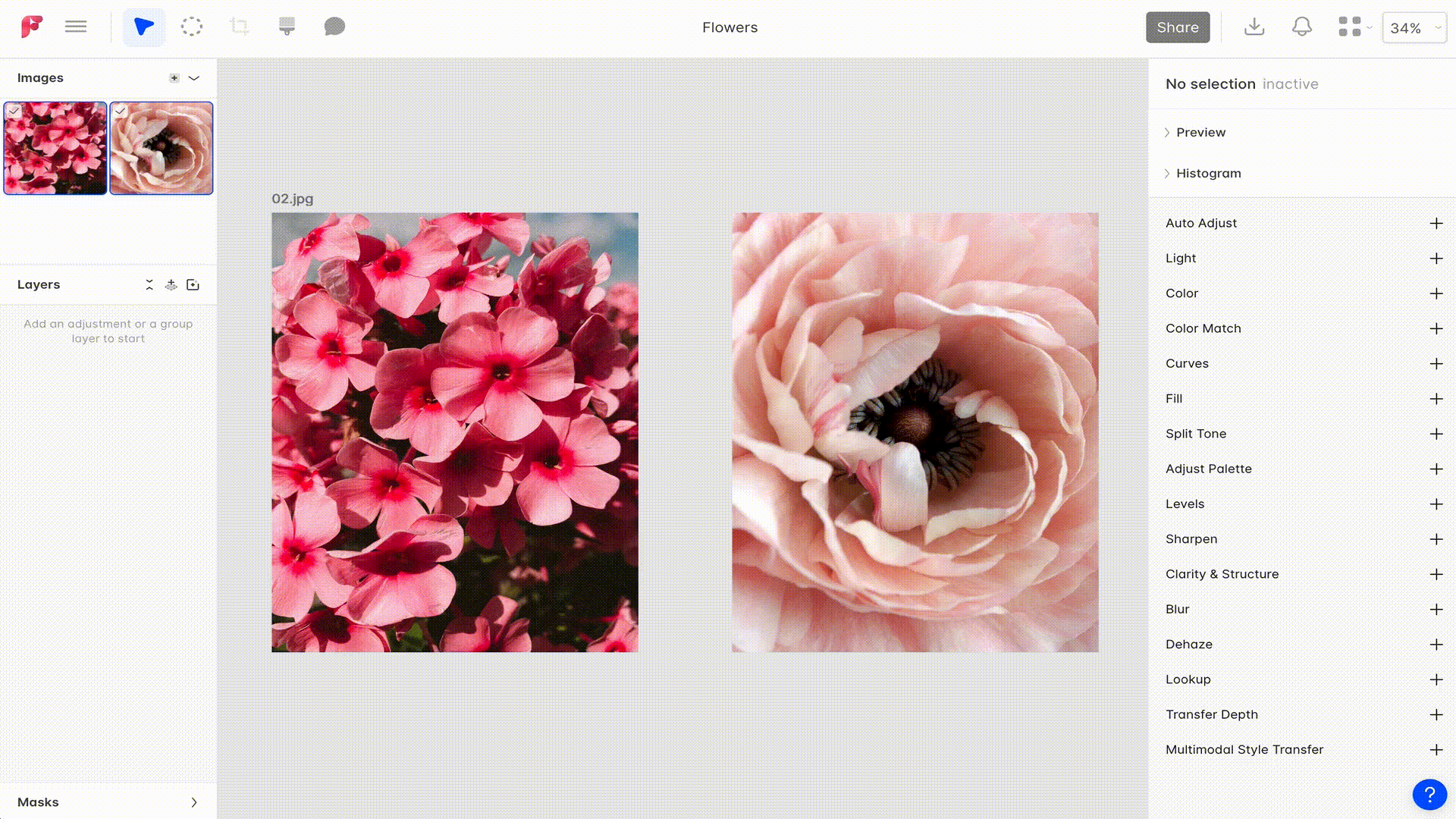Screen dimensions: 1456x819
Task: Click the Flowers project title
Action: click(x=730, y=27)
